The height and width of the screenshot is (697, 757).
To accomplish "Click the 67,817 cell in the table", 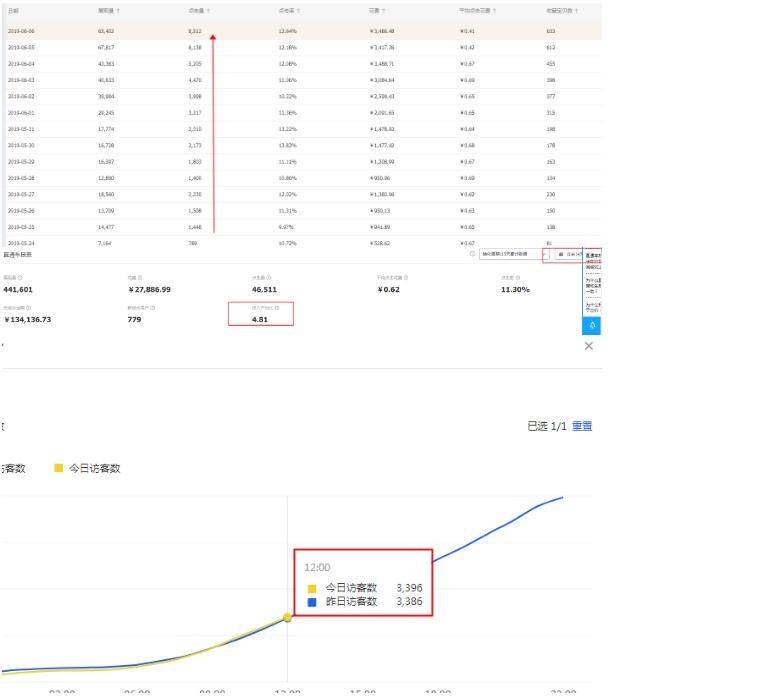I will (x=106, y=47).
